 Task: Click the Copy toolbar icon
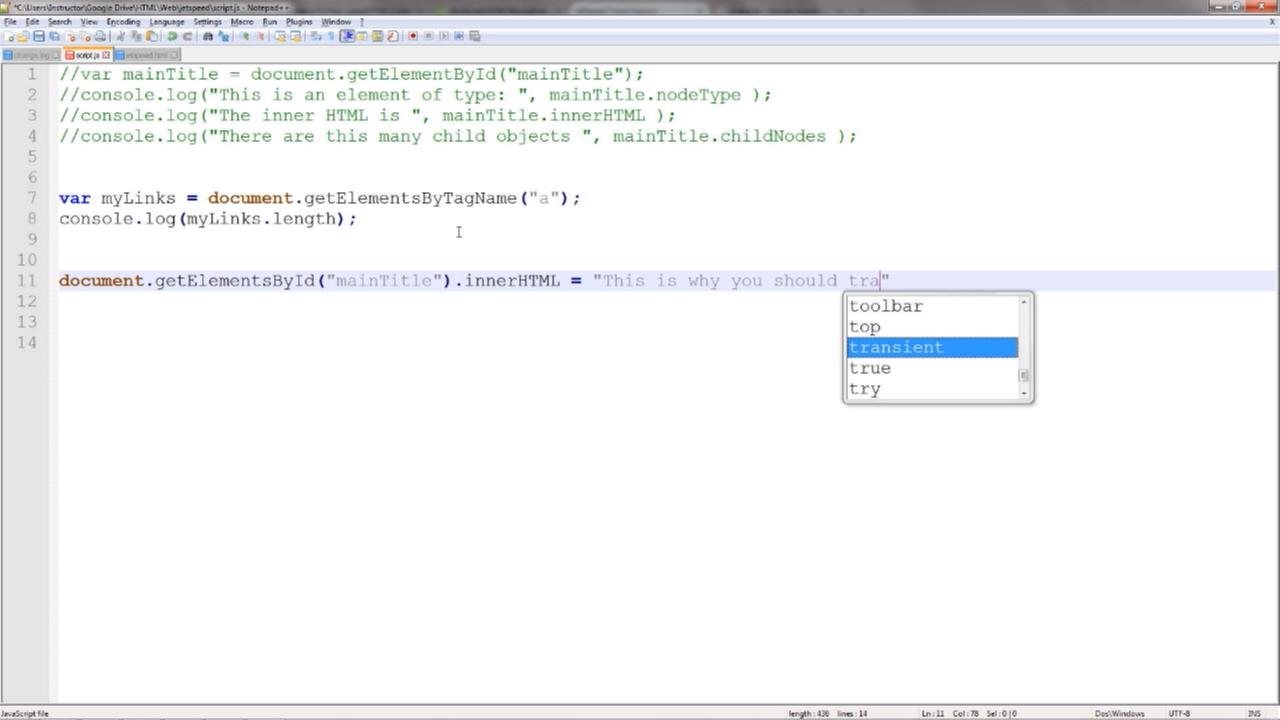(x=136, y=36)
